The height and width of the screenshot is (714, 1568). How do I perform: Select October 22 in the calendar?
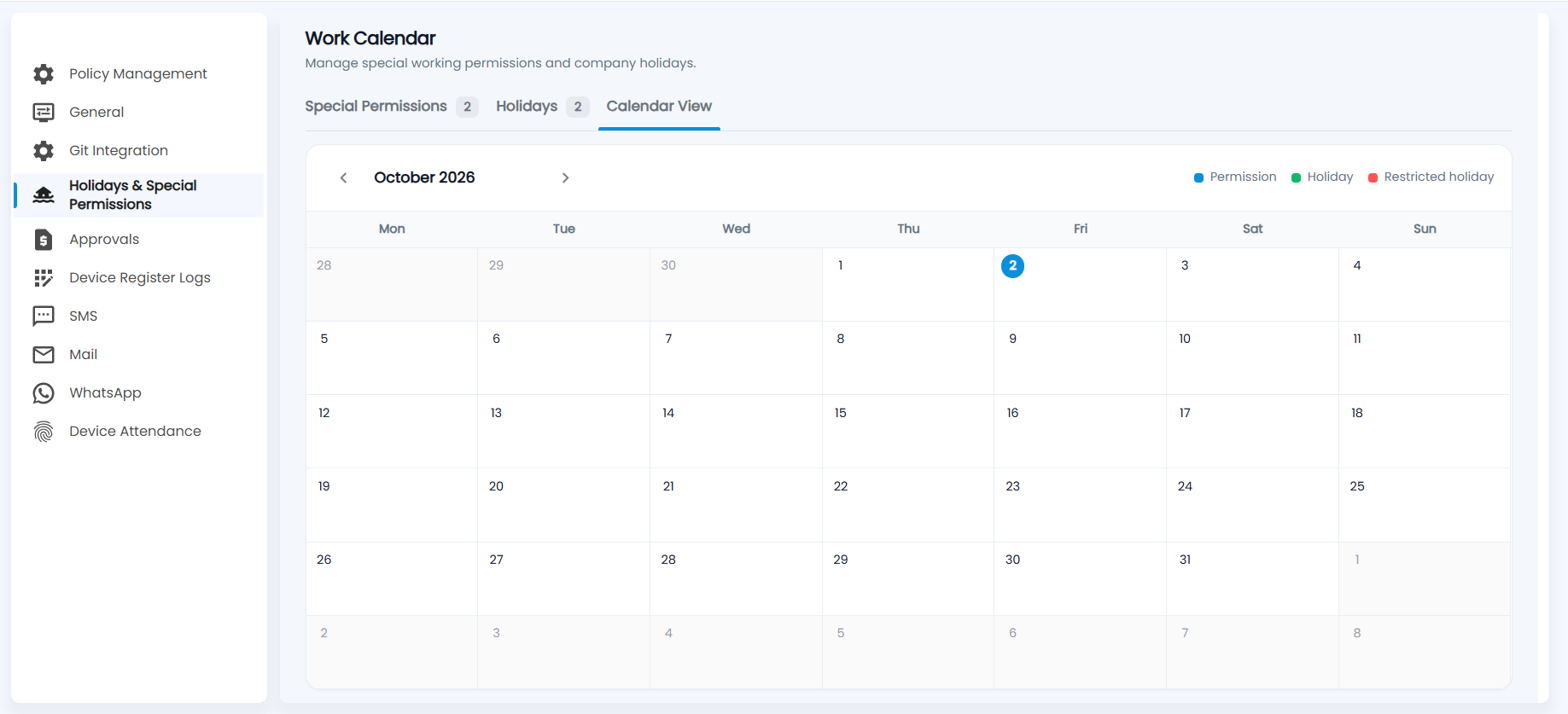[908, 505]
